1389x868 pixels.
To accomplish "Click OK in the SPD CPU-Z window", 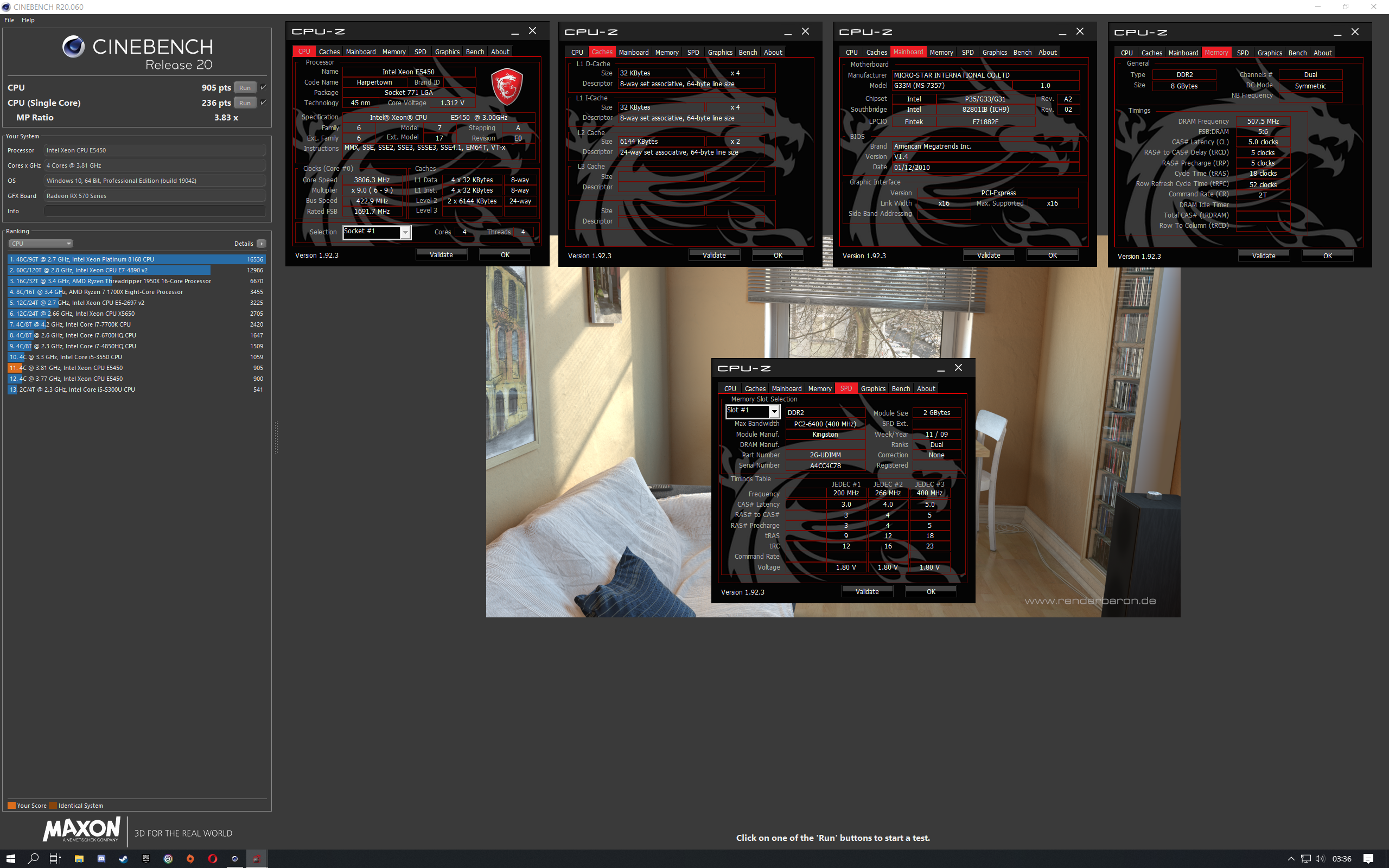I will click(x=931, y=592).
